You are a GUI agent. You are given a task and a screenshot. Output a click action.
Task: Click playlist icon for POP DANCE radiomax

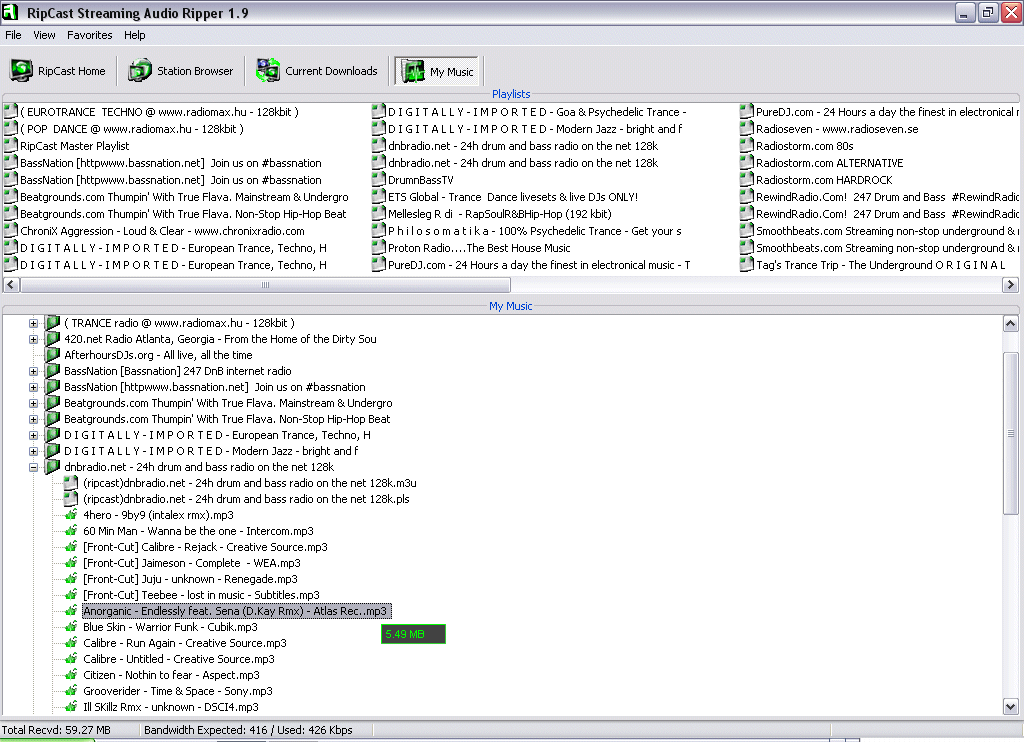pos(10,128)
